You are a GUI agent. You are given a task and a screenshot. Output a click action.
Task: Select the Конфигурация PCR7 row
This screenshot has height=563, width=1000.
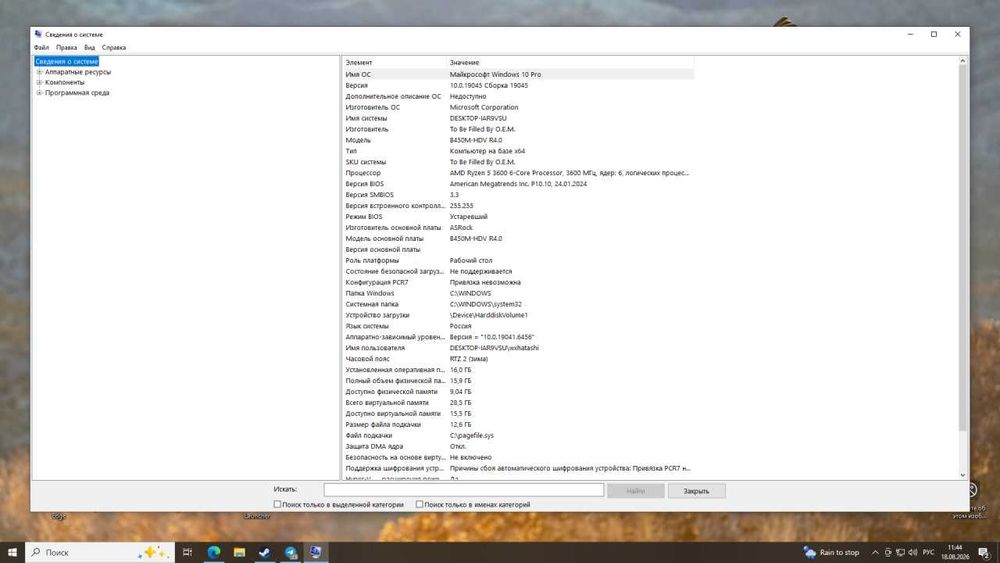pyautogui.click(x=518, y=282)
